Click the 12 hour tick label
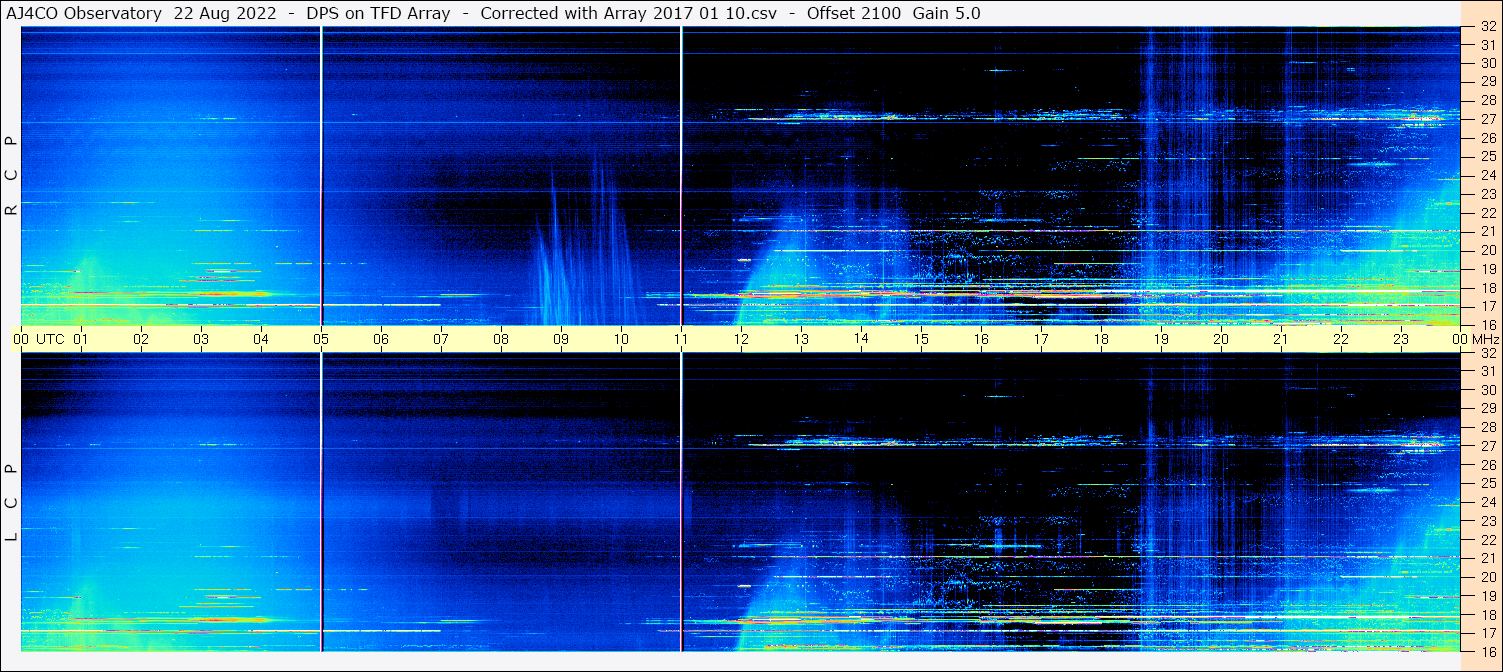The image size is (1503, 672). pyautogui.click(x=741, y=339)
